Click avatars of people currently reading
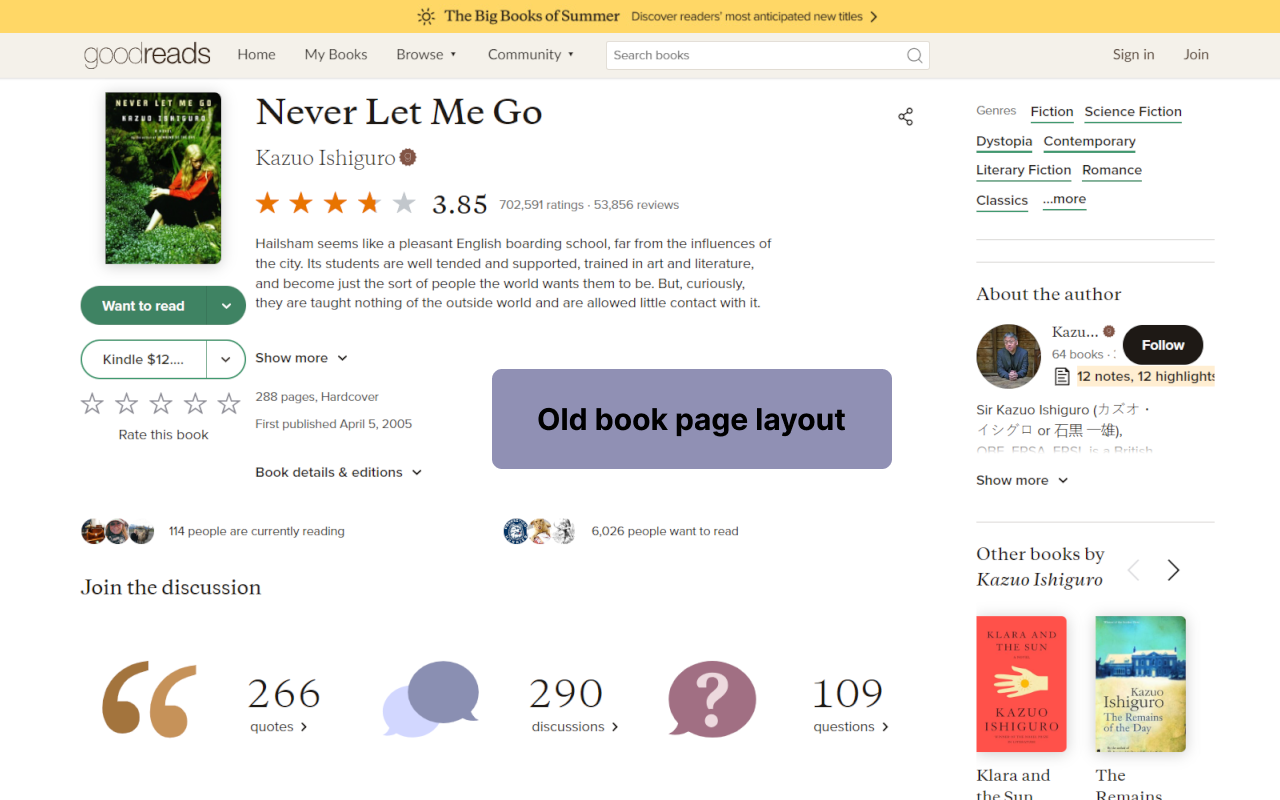 (x=118, y=531)
